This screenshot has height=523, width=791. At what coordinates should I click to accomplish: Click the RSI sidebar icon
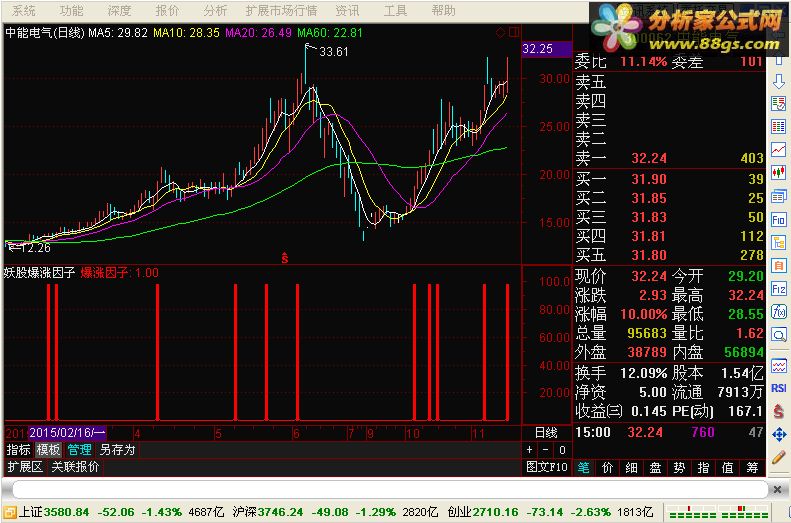(x=778, y=388)
